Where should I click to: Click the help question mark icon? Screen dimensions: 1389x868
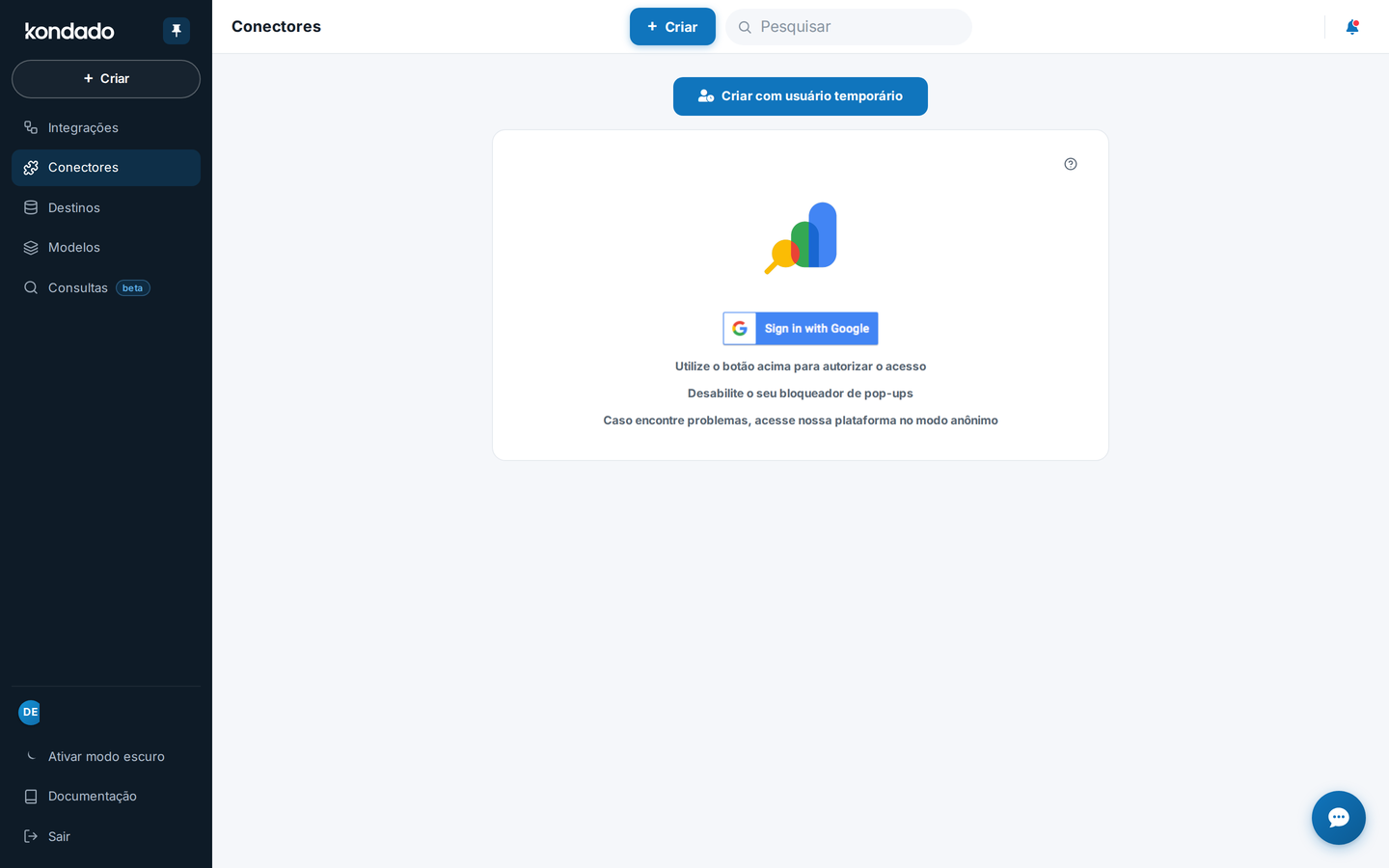(x=1071, y=164)
